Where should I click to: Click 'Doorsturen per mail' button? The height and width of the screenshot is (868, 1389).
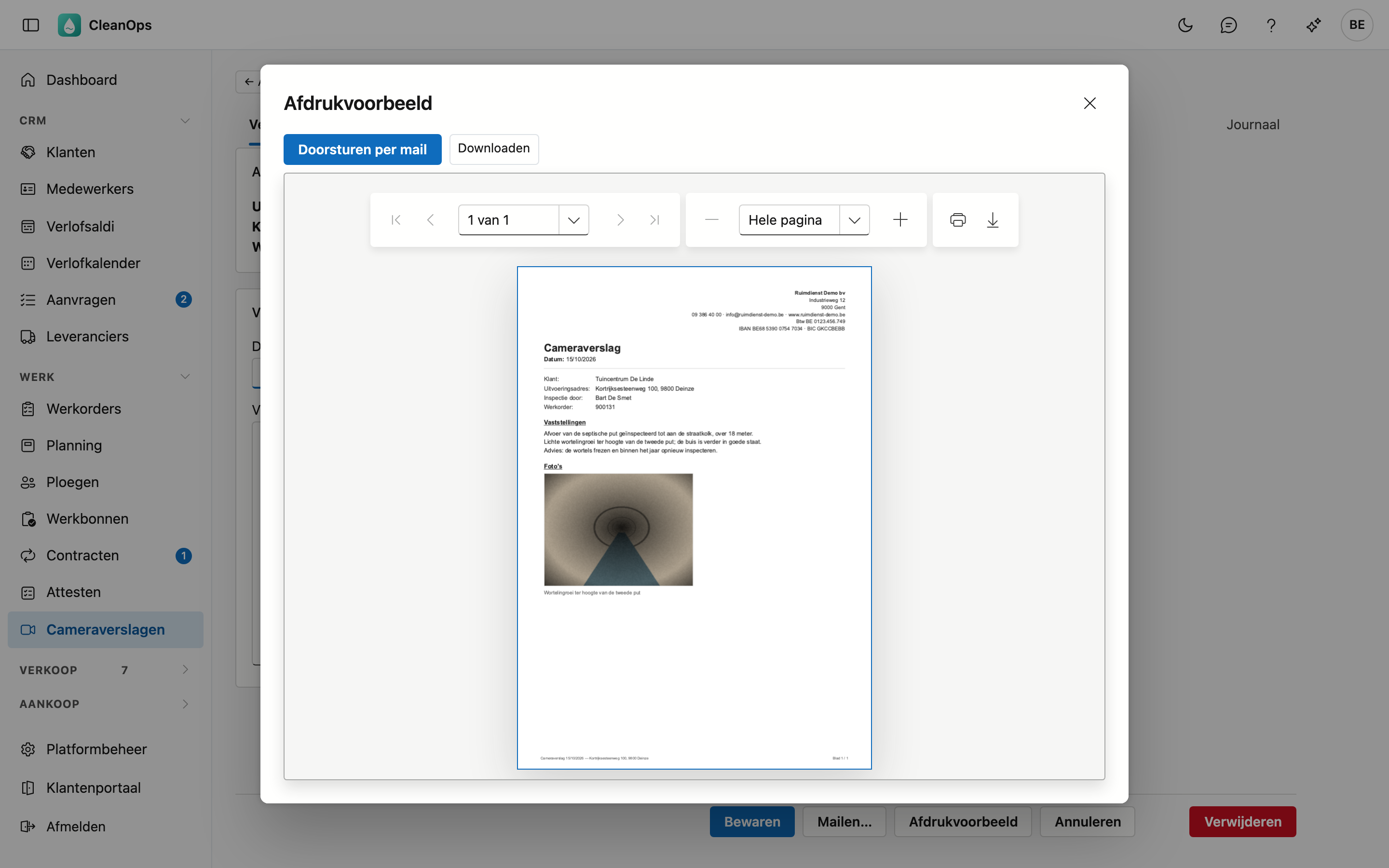point(362,149)
